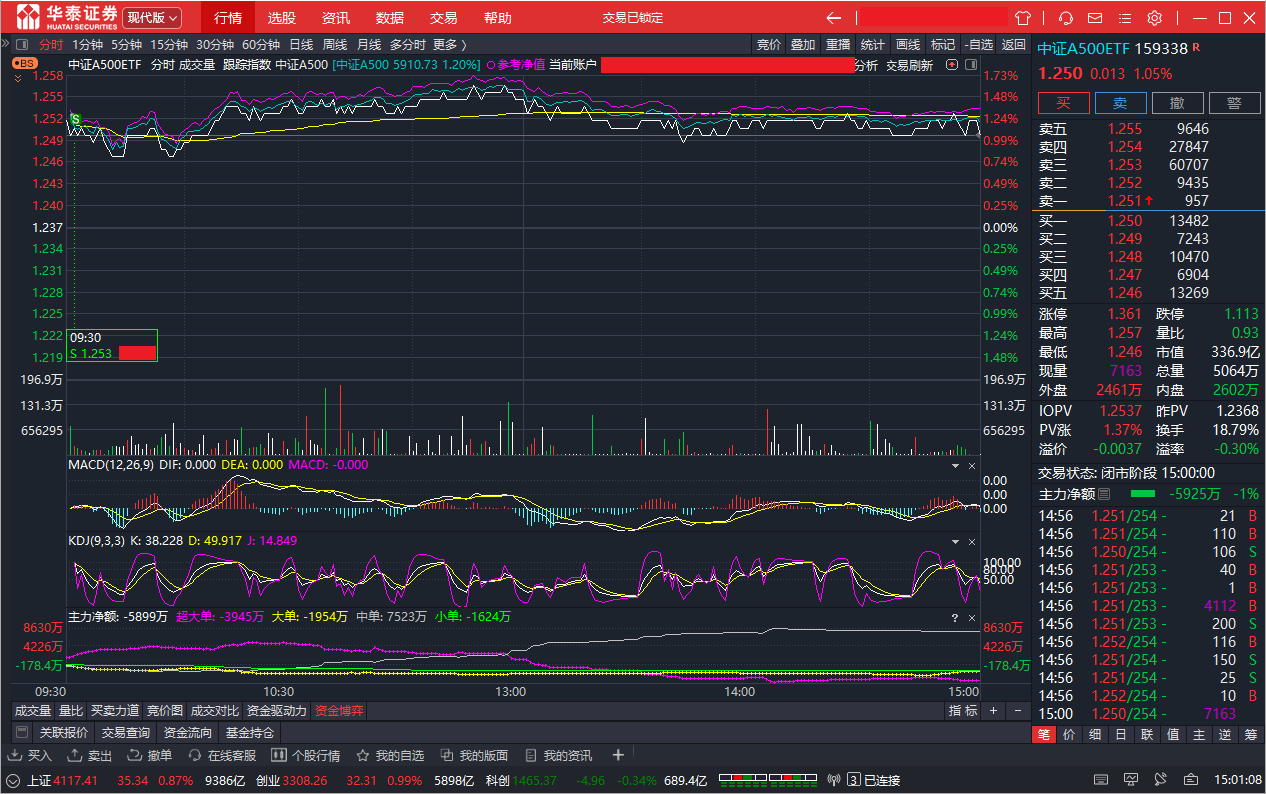This screenshot has height=794, width=1266.
Task: Close the KDJ indicator panel
Action: (971, 542)
